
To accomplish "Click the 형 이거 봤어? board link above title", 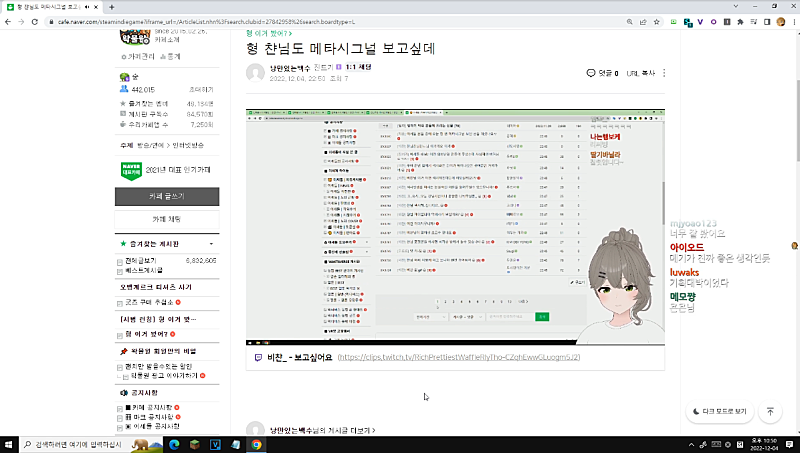I will pyautogui.click(x=269, y=33).
